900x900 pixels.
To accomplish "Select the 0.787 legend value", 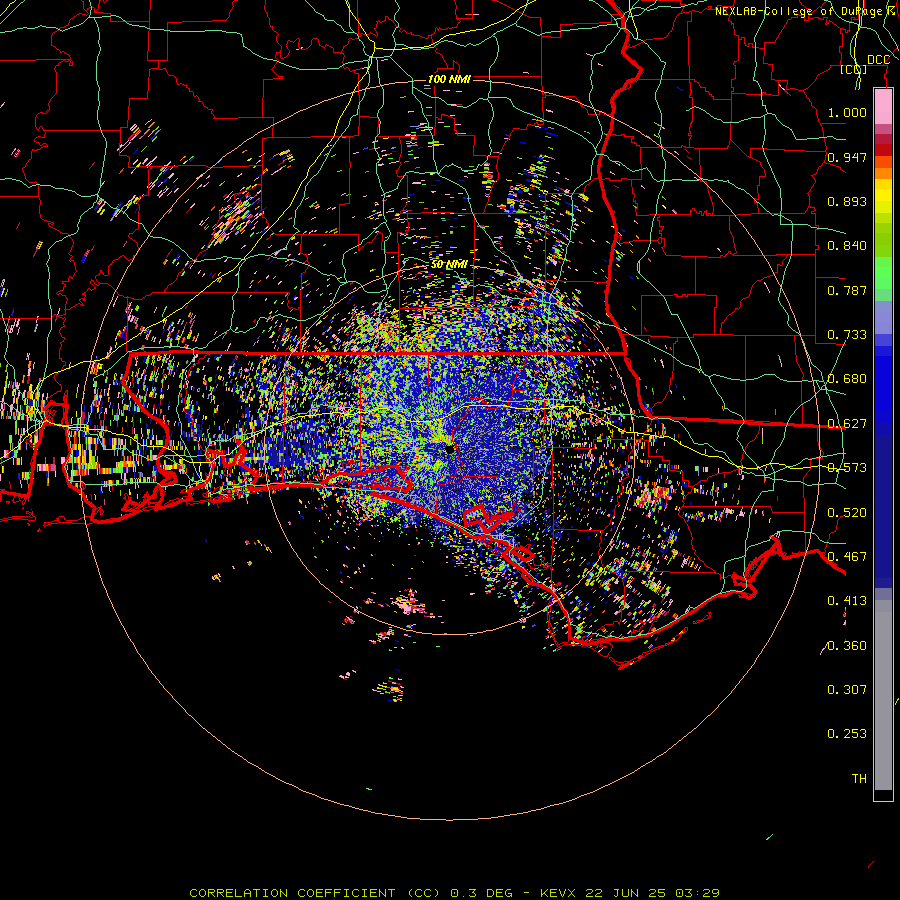I will point(847,290).
